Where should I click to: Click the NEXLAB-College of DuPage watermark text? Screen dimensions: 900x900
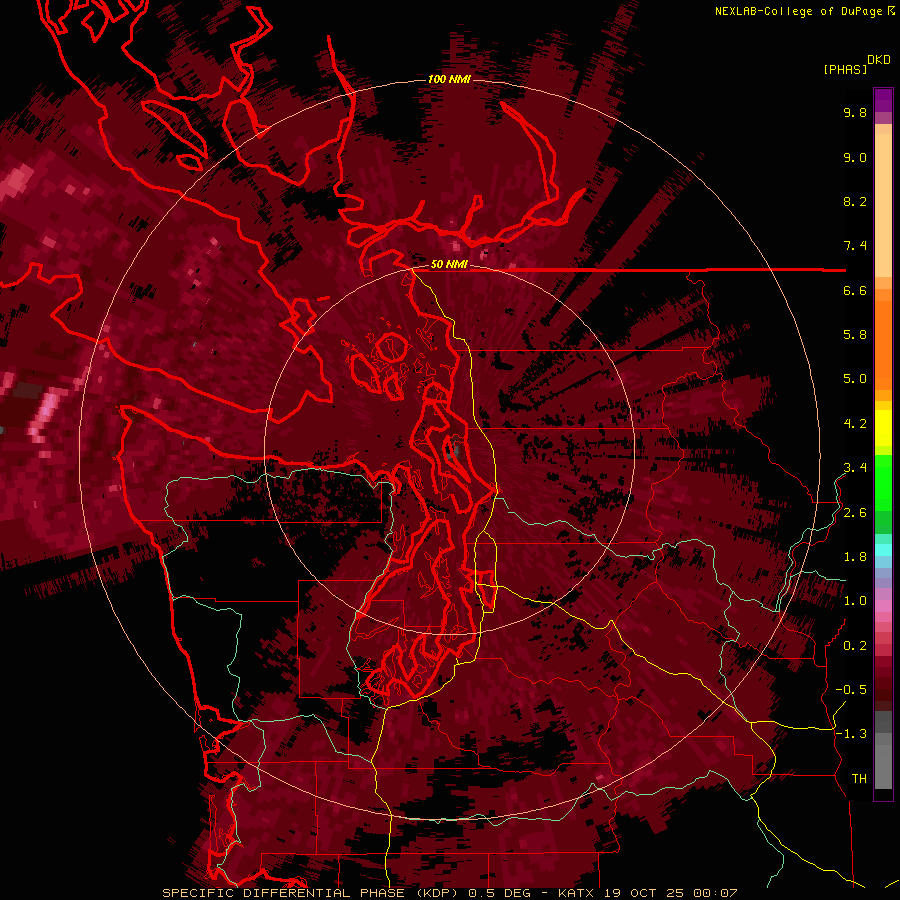(804, 11)
